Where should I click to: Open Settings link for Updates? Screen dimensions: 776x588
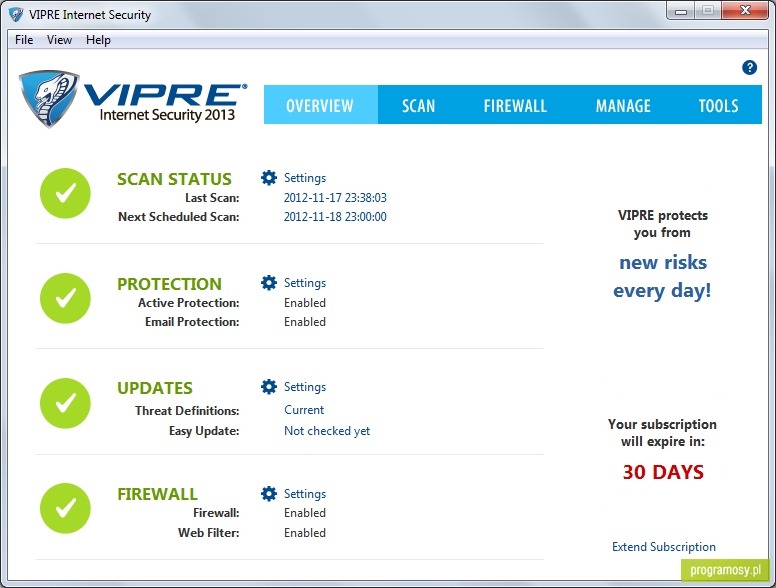[x=305, y=387]
